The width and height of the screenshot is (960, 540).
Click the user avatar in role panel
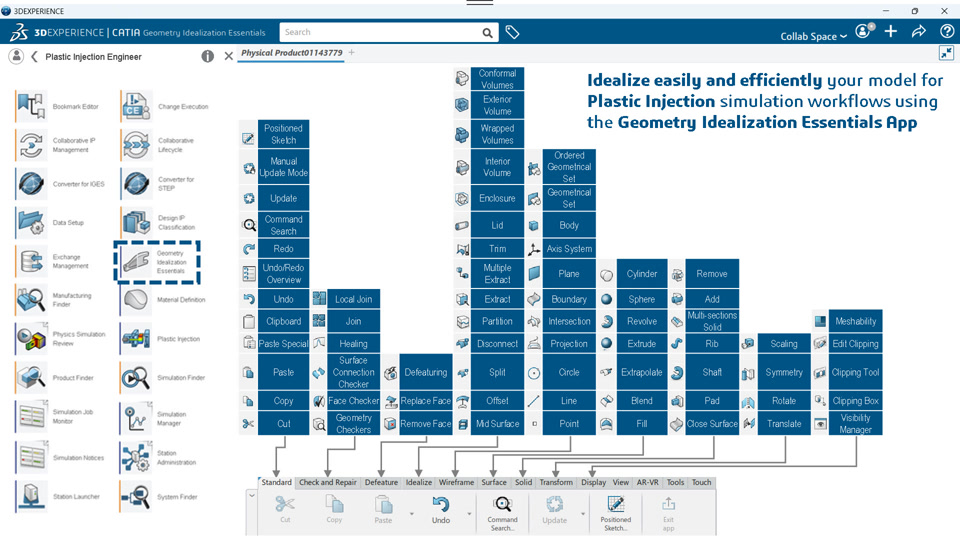(17, 56)
